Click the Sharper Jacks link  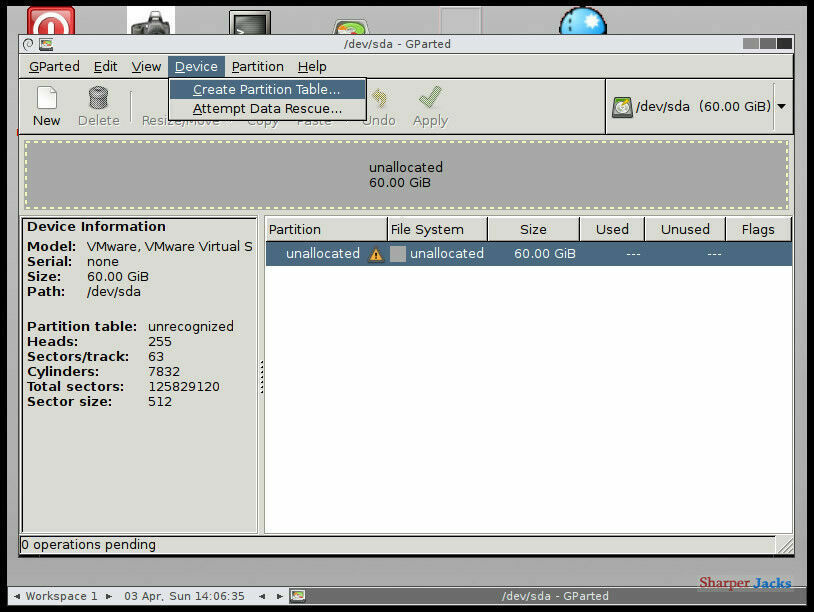746,583
